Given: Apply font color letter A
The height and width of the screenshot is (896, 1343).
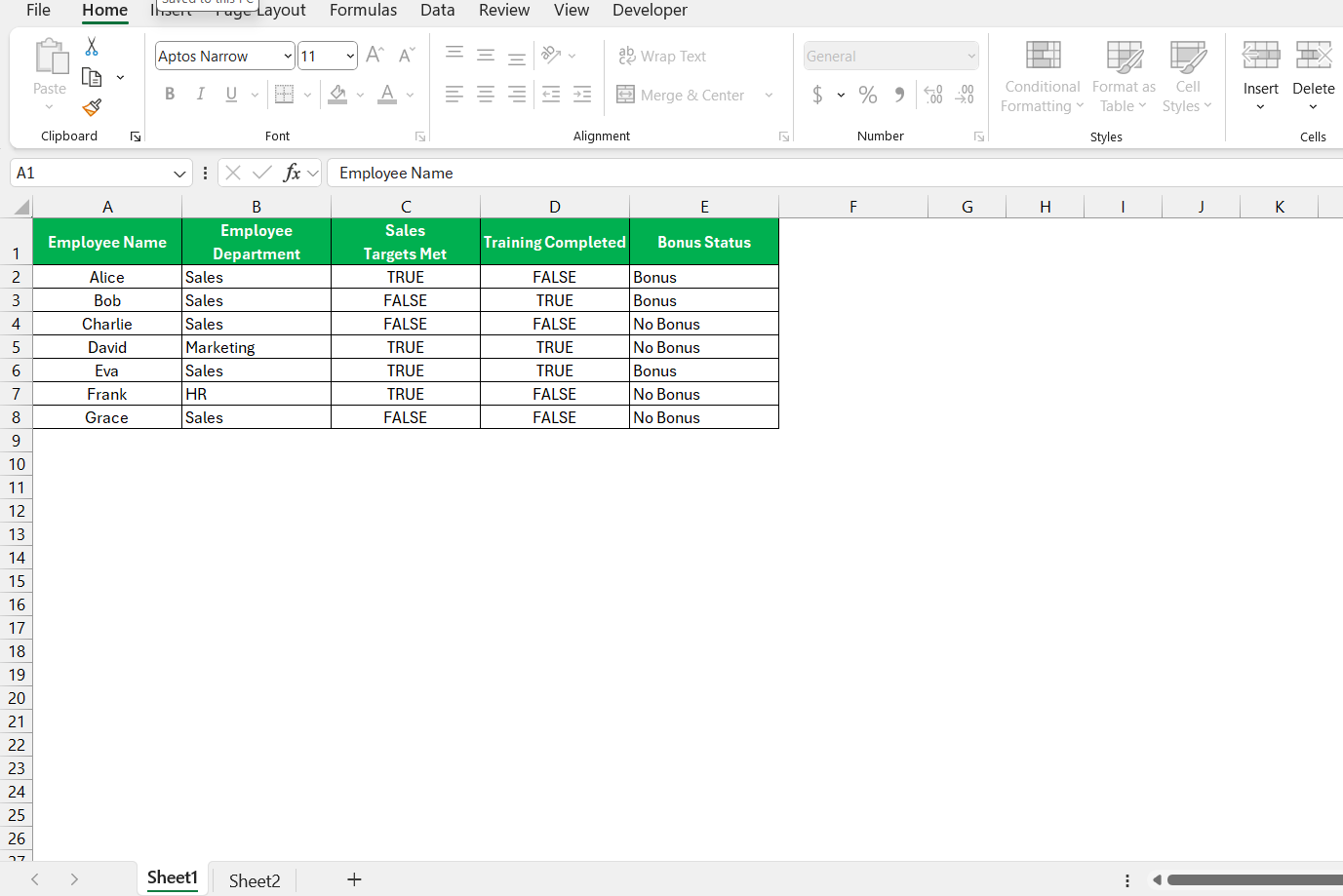Looking at the screenshot, I should pos(387,95).
